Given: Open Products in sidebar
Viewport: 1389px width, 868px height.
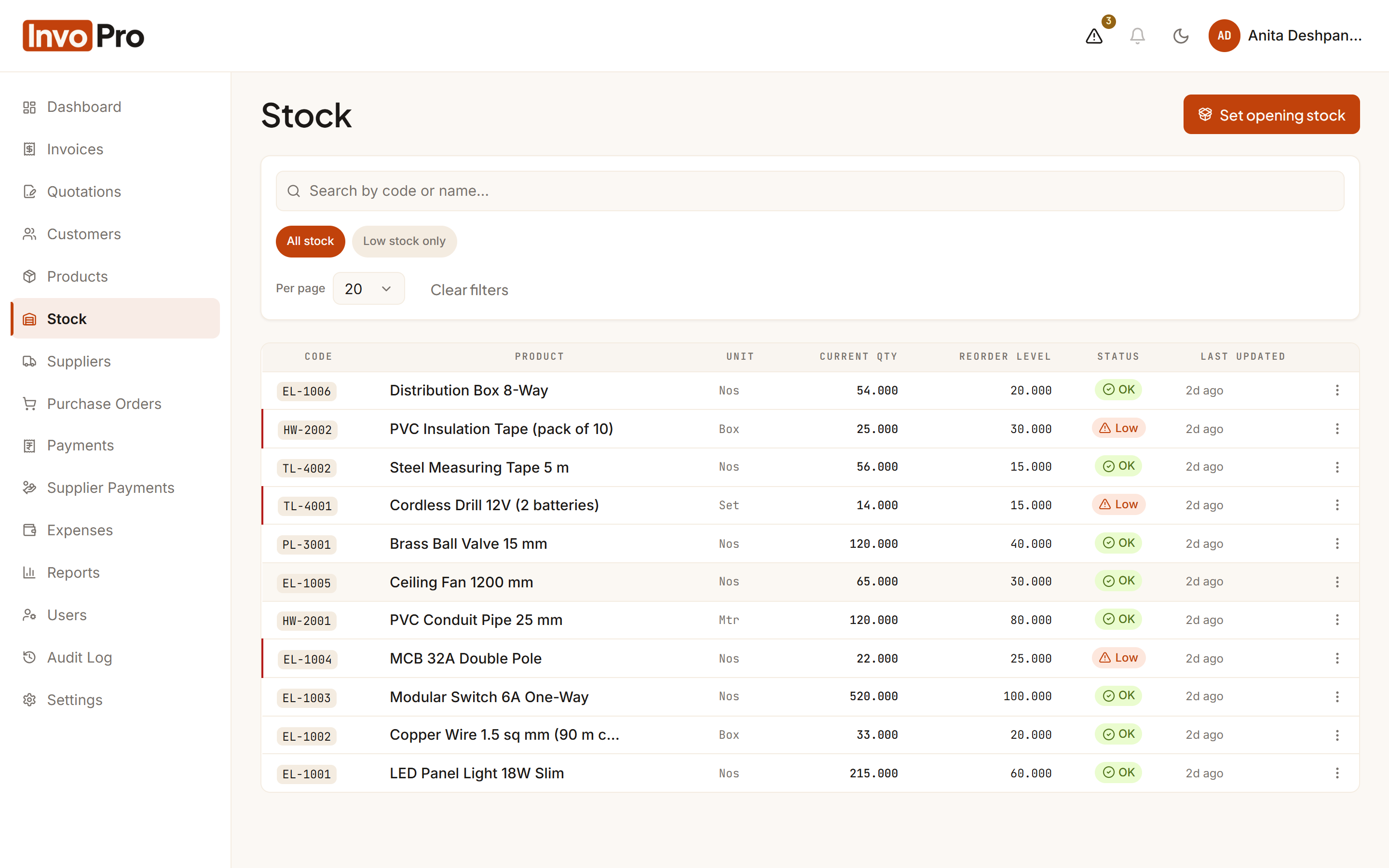Looking at the screenshot, I should click(x=115, y=277).
